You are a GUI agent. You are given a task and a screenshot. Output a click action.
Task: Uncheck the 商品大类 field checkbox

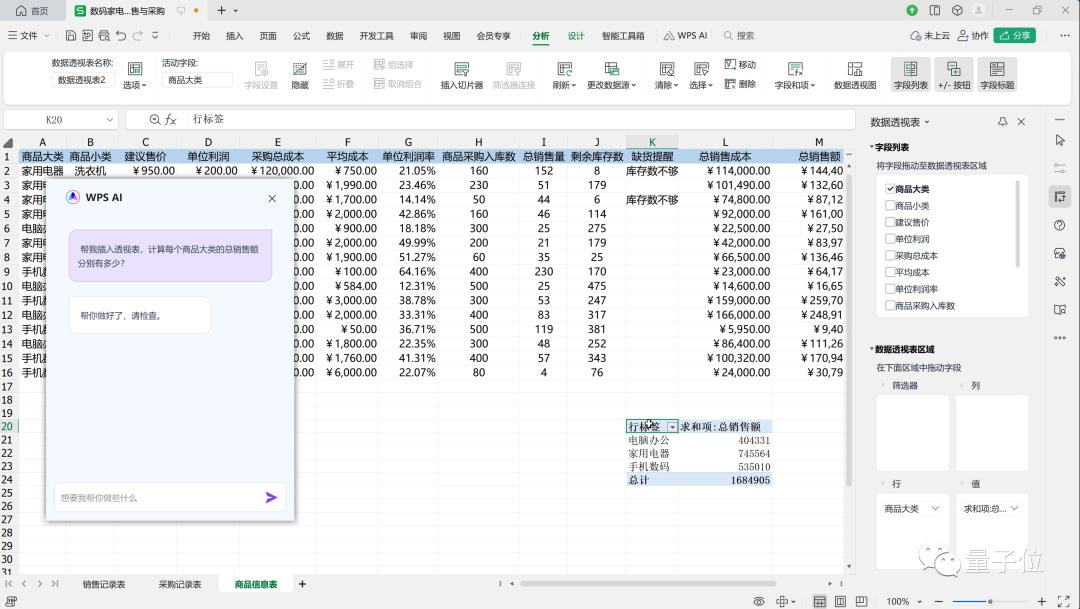pos(891,189)
